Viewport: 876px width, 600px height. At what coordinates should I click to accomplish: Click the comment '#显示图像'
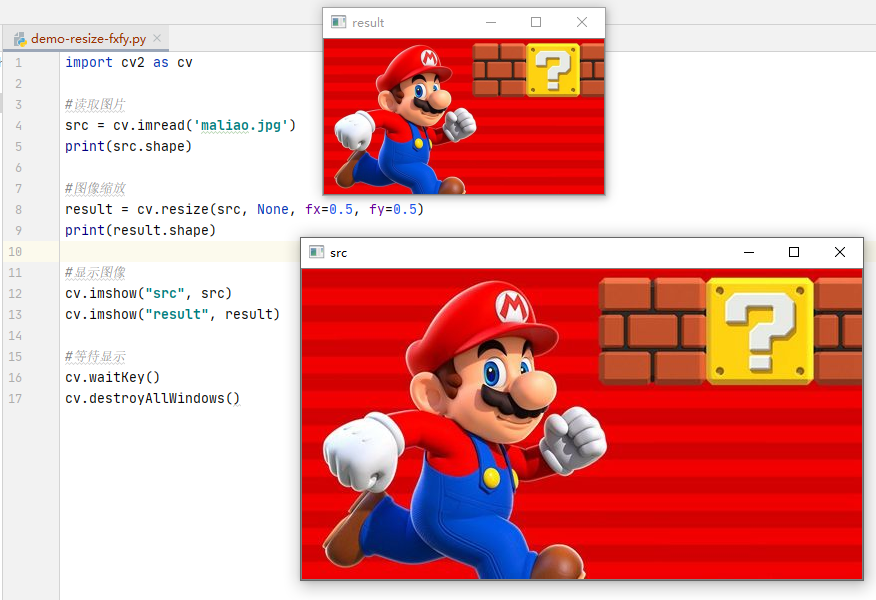pyautogui.click(x=95, y=273)
